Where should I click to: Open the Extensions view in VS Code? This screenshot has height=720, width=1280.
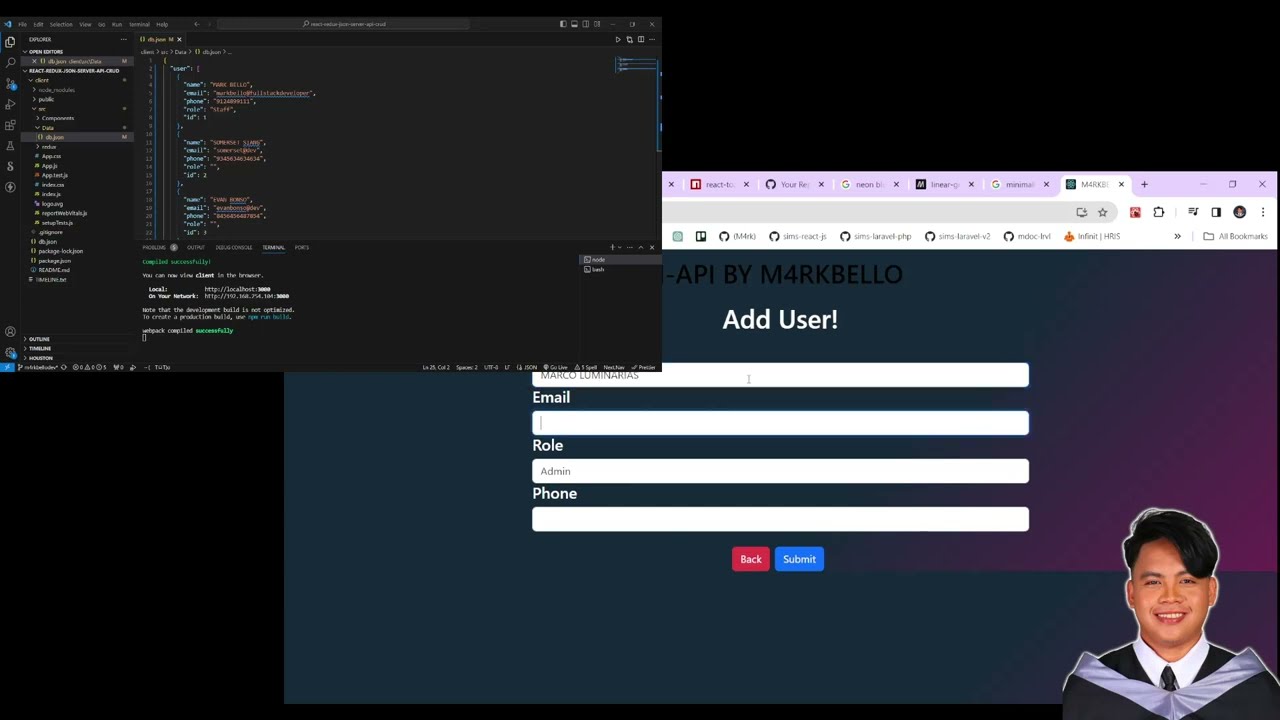coord(10,125)
